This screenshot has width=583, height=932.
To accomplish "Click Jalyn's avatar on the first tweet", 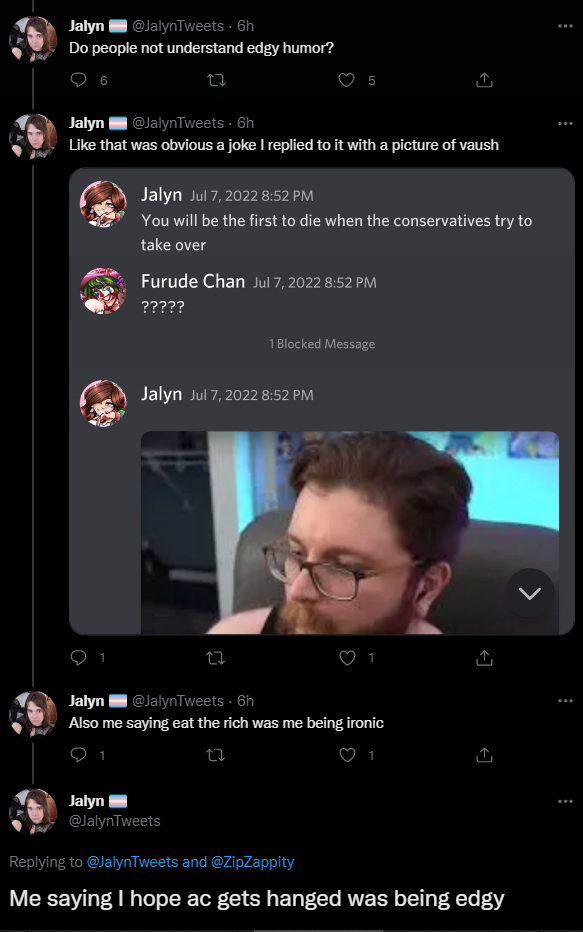I will coord(33,39).
